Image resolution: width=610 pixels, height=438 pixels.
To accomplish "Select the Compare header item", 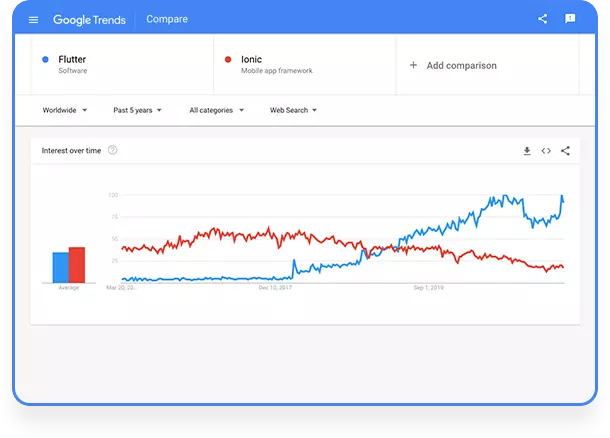I will 167,19.
